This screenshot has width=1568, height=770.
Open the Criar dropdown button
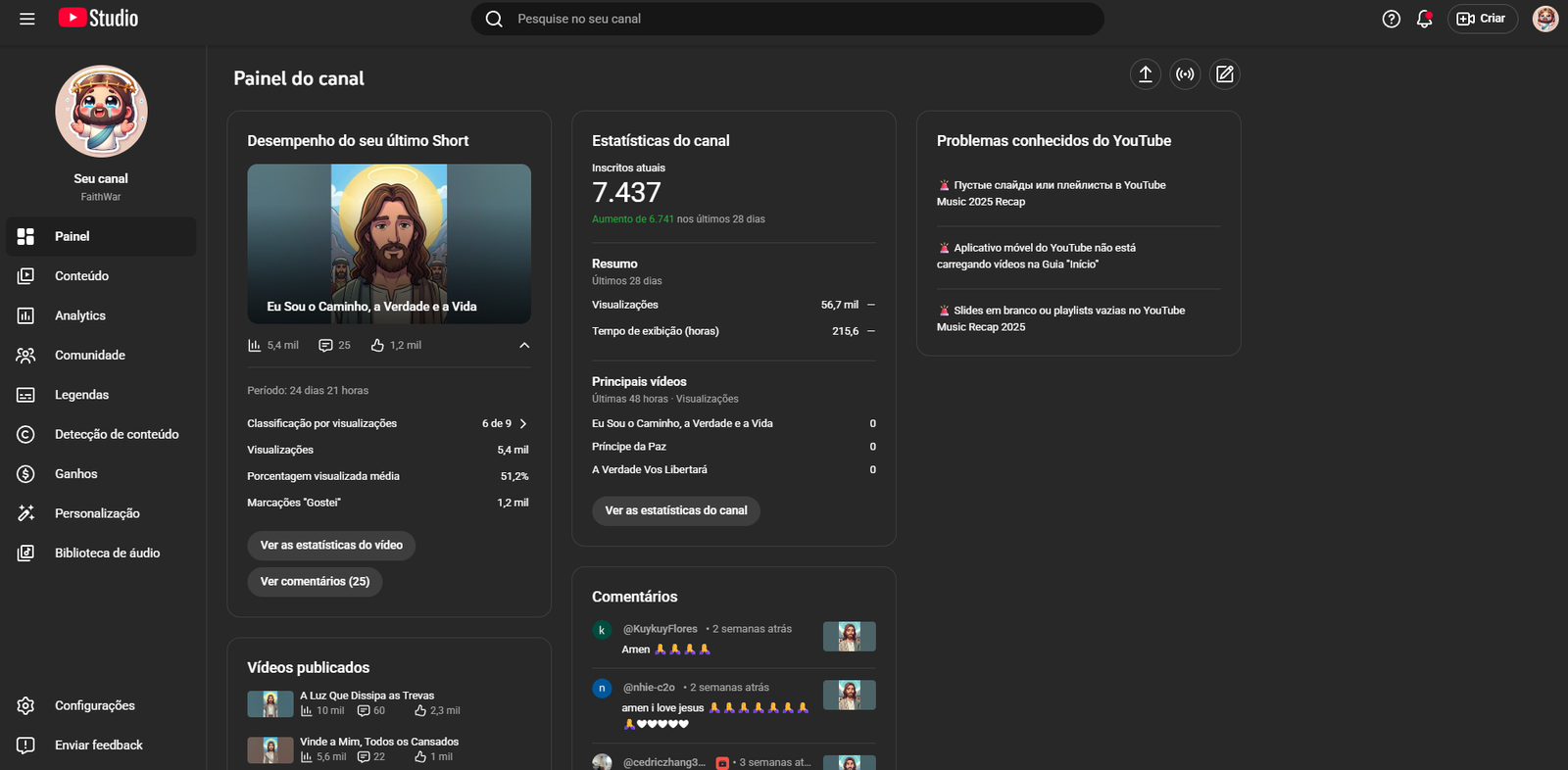(x=1482, y=19)
